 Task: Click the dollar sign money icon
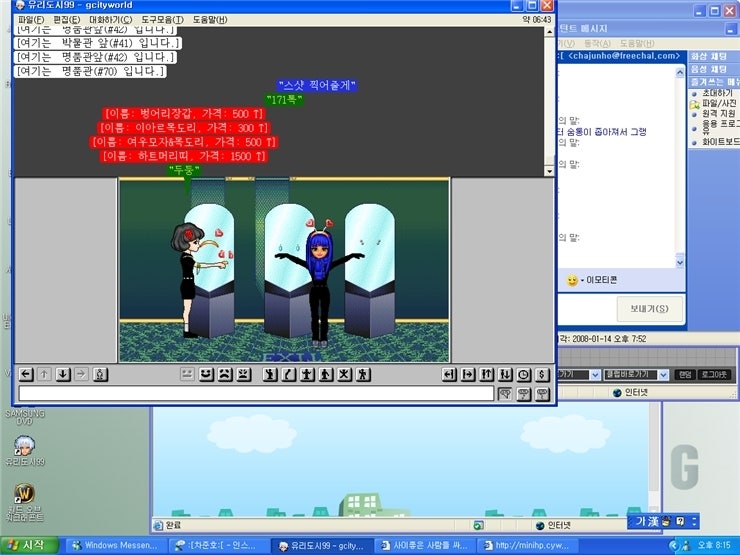tap(541, 374)
